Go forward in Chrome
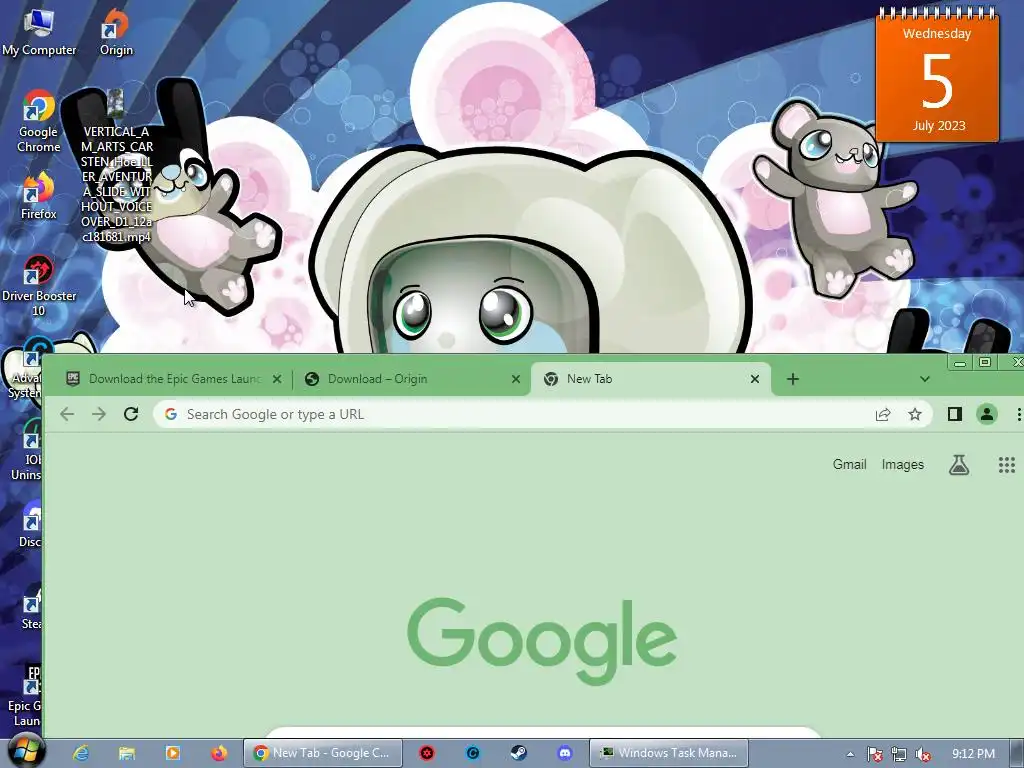 point(99,414)
